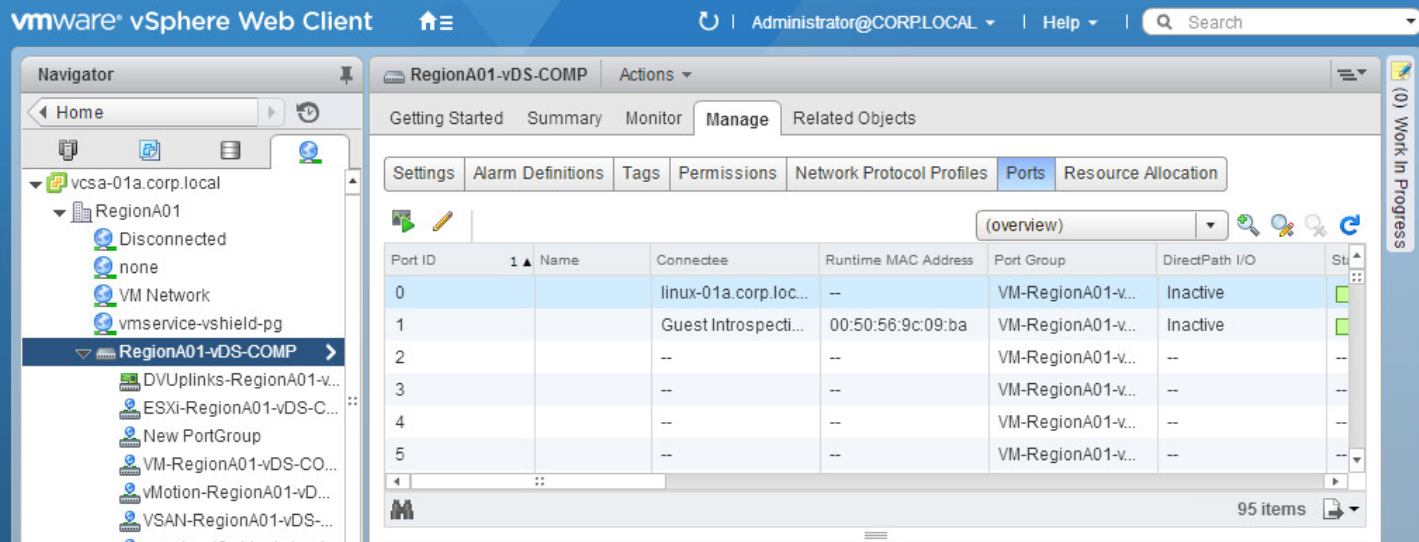Switch to VMs and Templates navigator tab
Viewport: 1419px width, 542px height.
tap(149, 150)
